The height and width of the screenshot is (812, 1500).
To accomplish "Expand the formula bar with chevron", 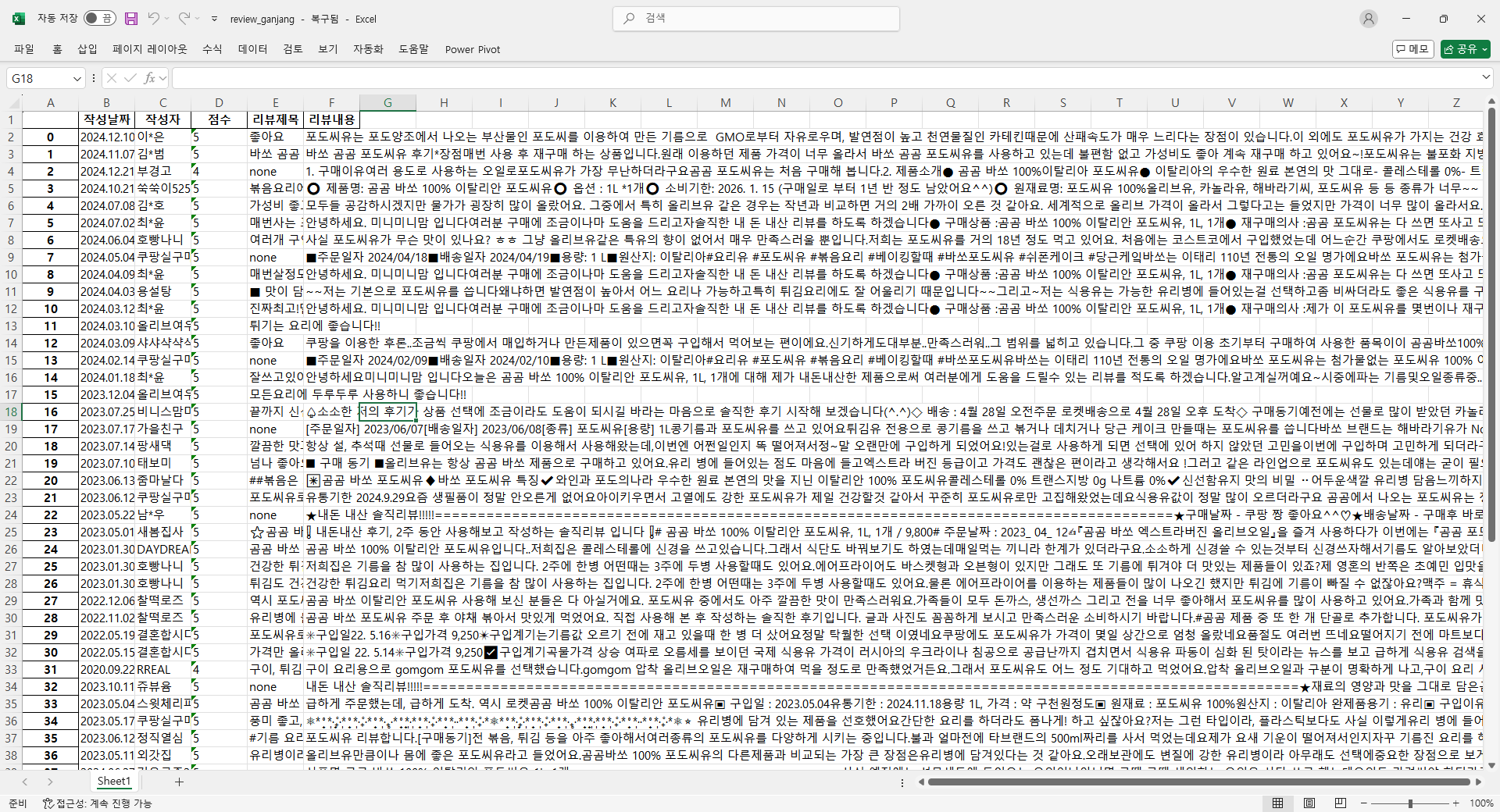I will 1485,77.
